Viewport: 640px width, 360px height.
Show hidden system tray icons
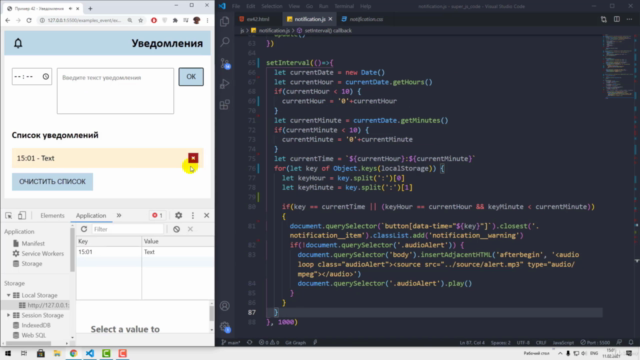pyautogui.click(x=560, y=353)
